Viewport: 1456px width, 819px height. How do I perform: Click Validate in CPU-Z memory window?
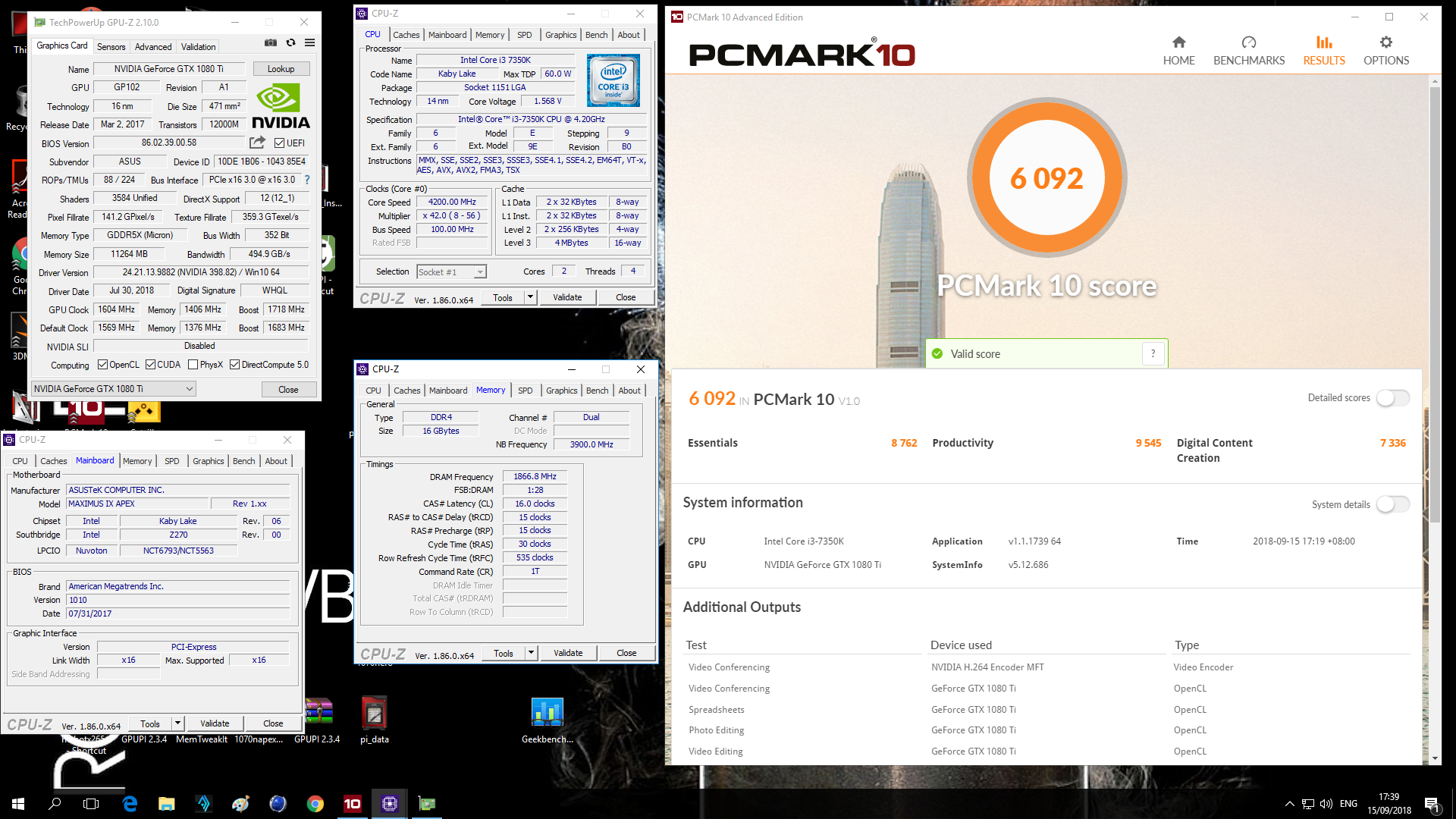click(x=568, y=653)
